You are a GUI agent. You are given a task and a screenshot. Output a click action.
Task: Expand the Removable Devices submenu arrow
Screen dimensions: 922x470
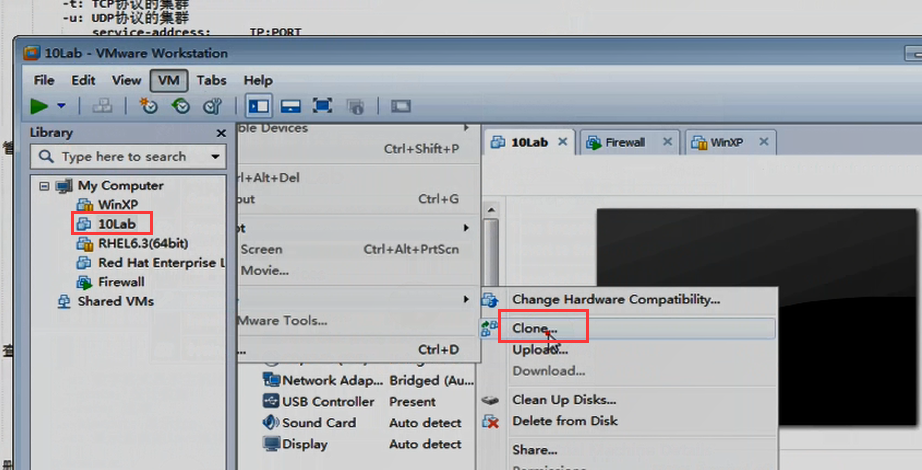click(466, 128)
